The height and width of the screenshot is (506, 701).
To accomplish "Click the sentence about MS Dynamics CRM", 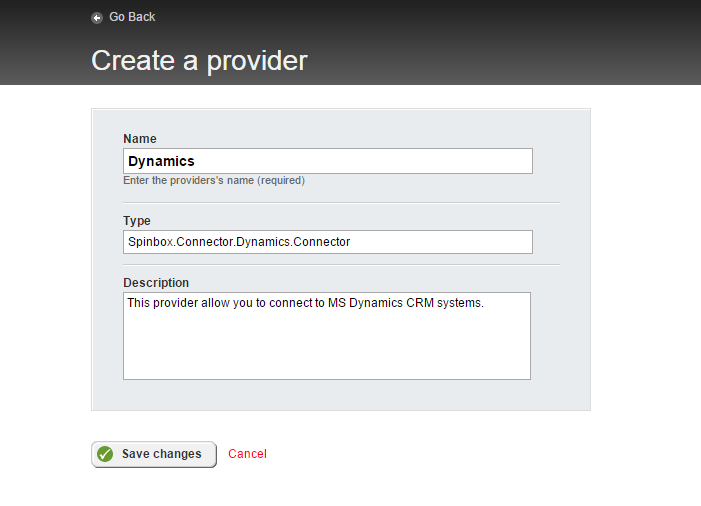I will pos(305,303).
